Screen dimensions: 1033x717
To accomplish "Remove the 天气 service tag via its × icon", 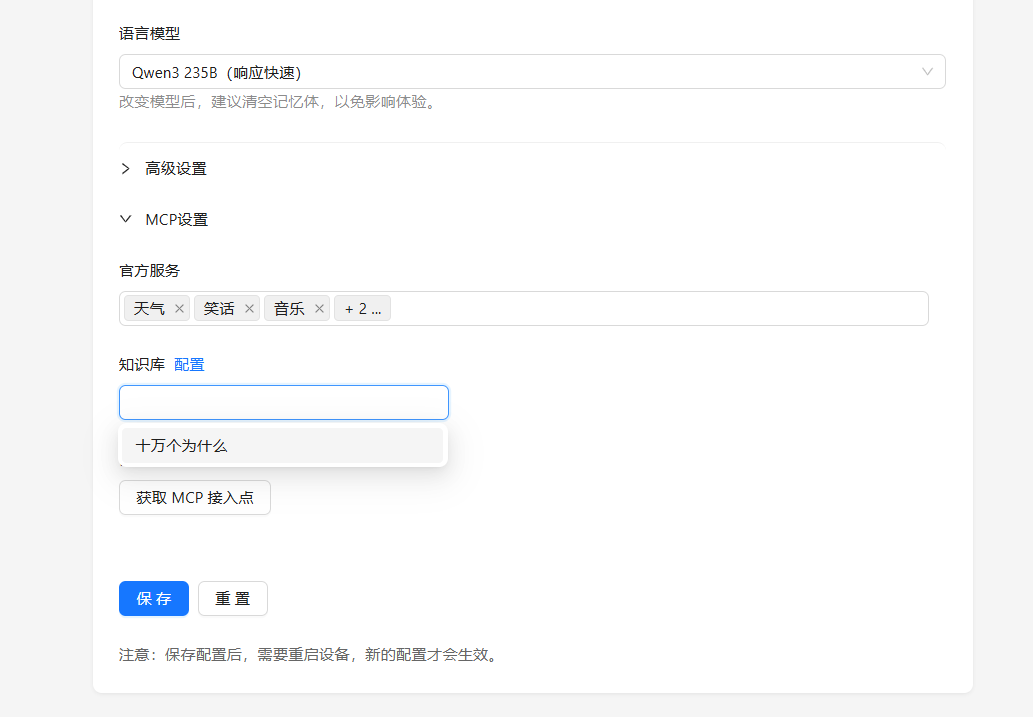I will pyautogui.click(x=179, y=308).
